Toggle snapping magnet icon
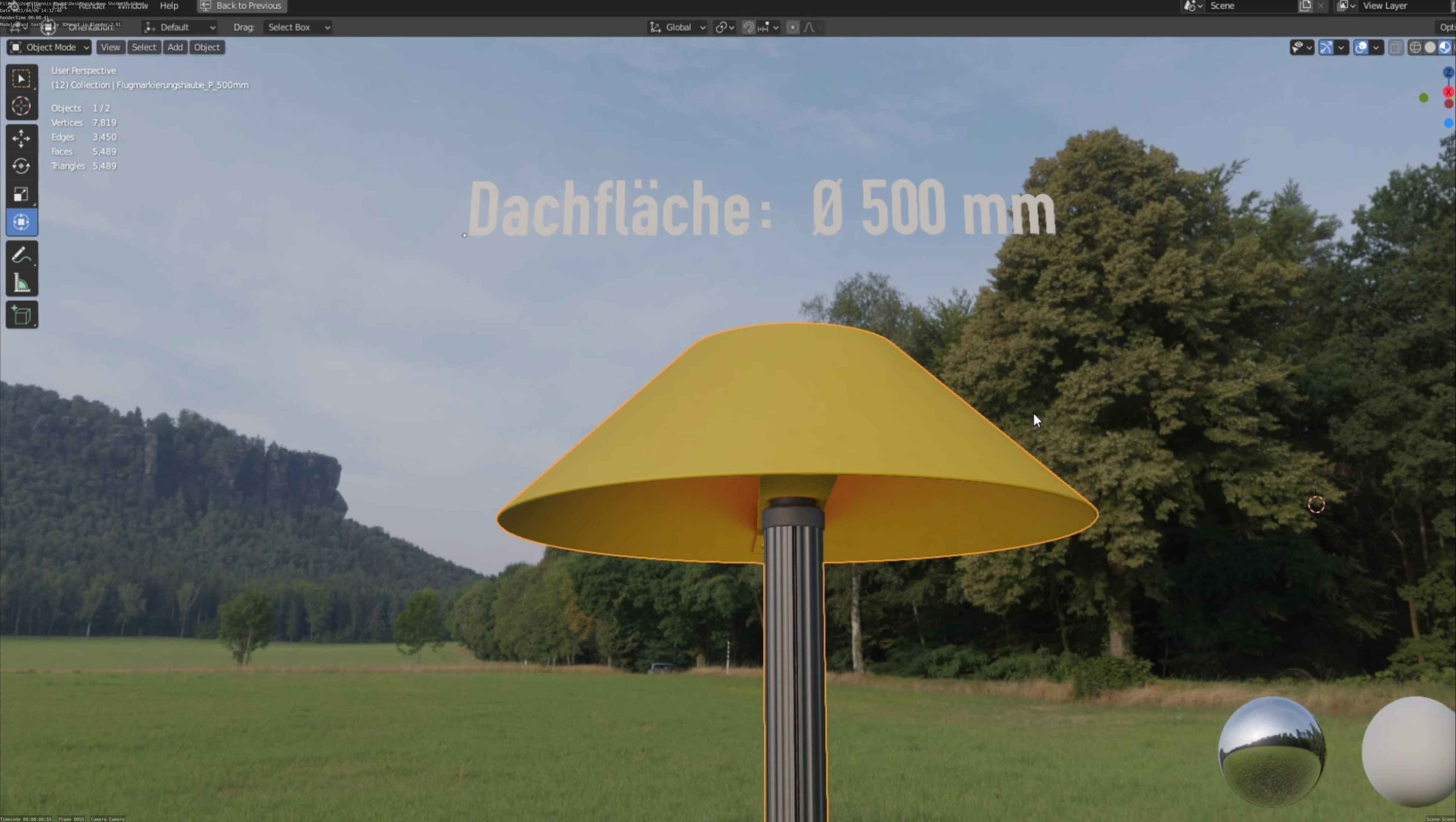The width and height of the screenshot is (1456, 822). pos(748,27)
